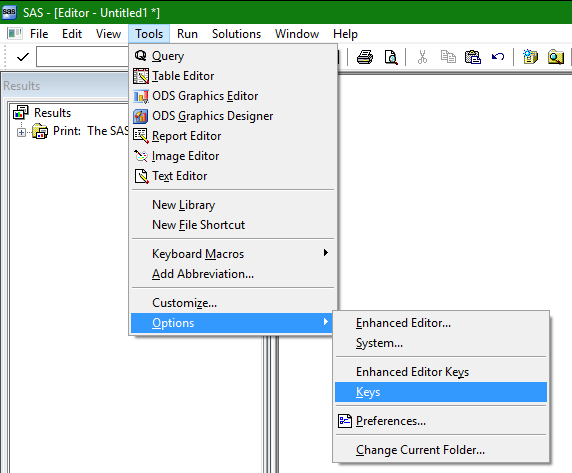The image size is (572, 473).
Task: Click the Copy toolbar icon
Action: pyautogui.click(x=448, y=57)
